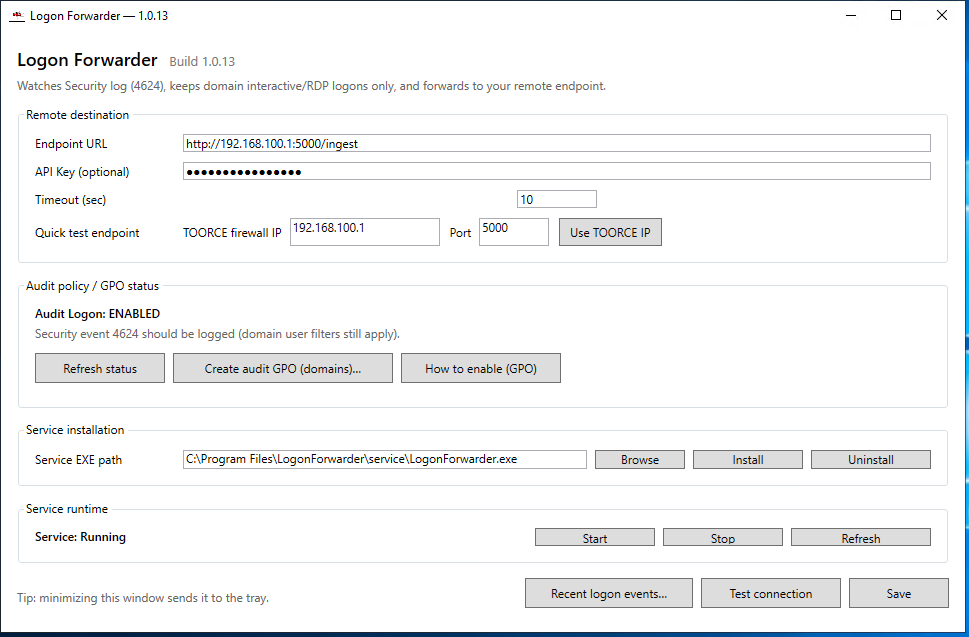
Task: Test connection to the endpoint
Action: tap(771, 593)
